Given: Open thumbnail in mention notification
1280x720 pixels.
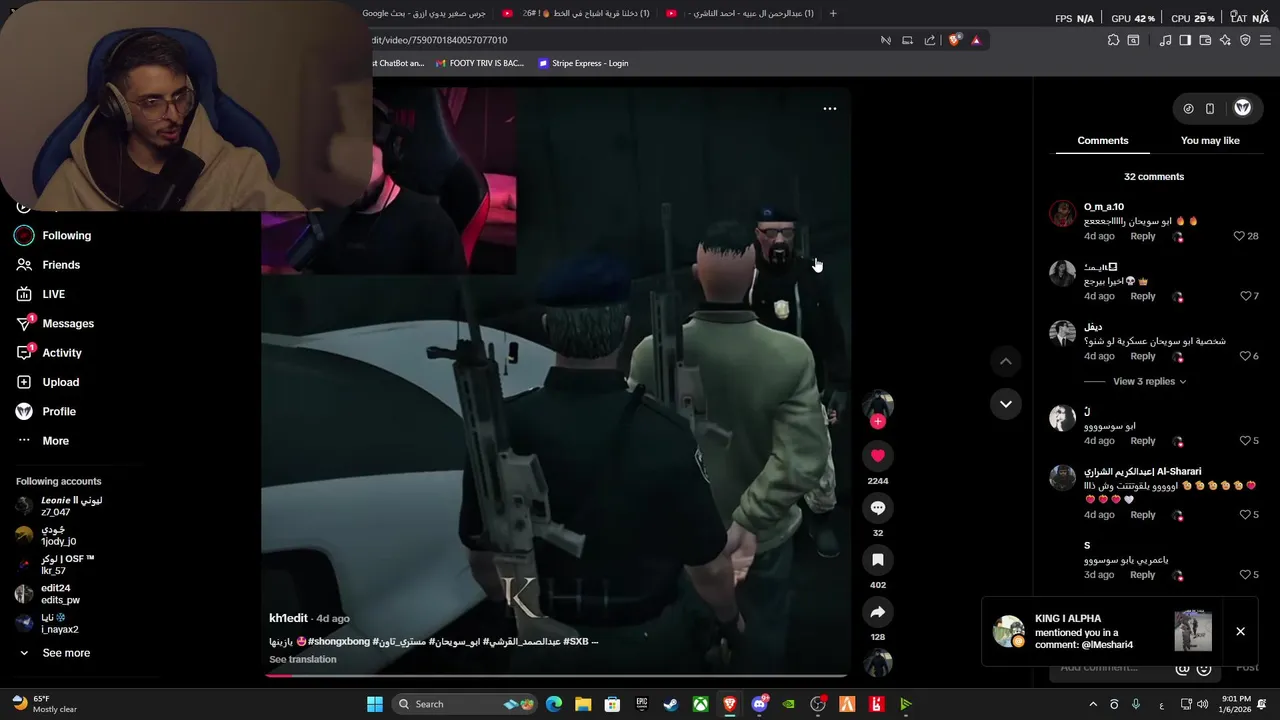Looking at the screenshot, I should (x=1193, y=631).
